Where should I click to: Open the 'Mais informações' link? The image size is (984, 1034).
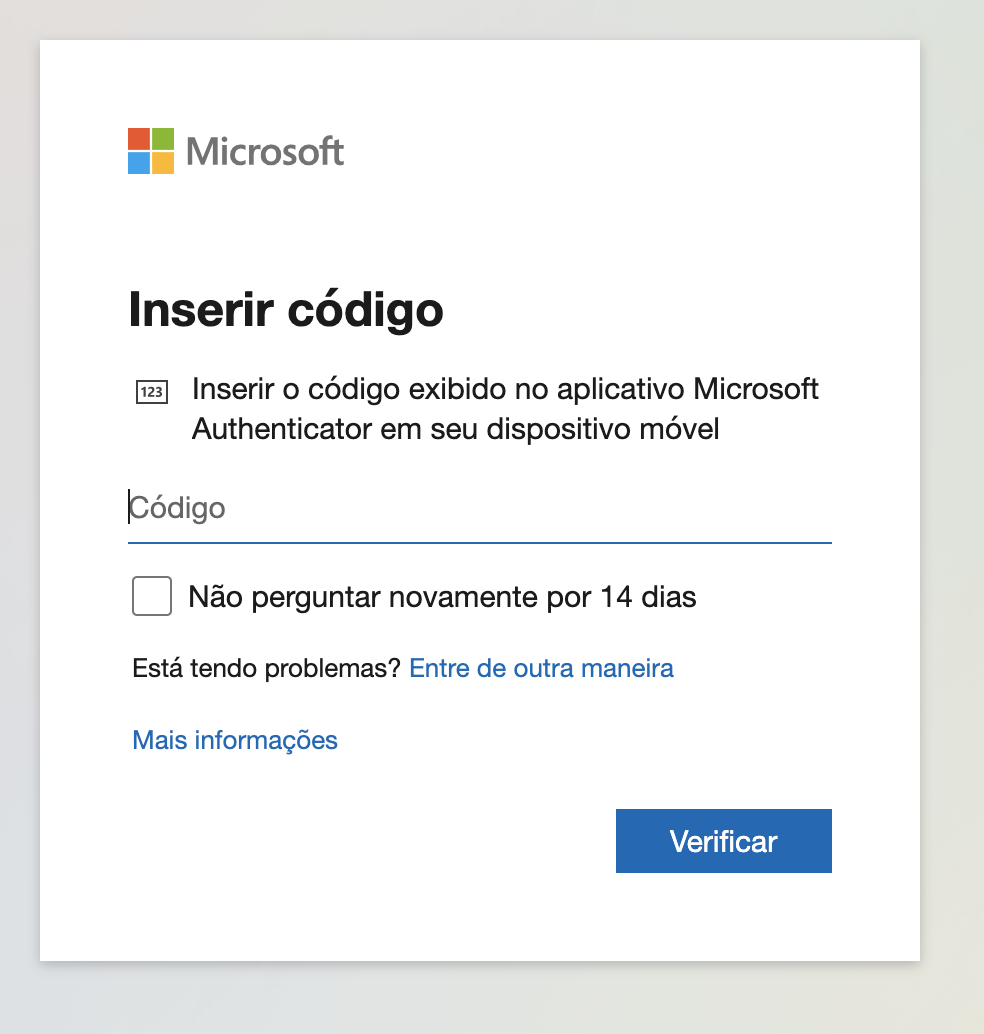click(x=235, y=741)
